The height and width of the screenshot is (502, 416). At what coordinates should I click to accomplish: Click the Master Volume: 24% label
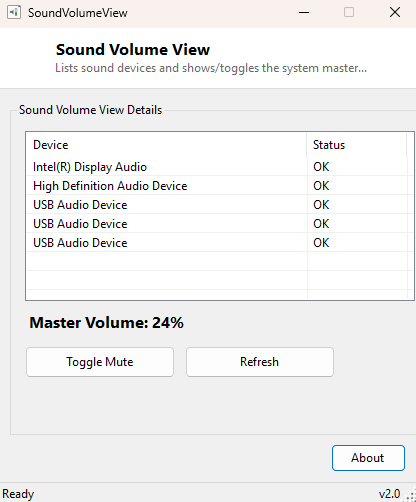(x=106, y=323)
